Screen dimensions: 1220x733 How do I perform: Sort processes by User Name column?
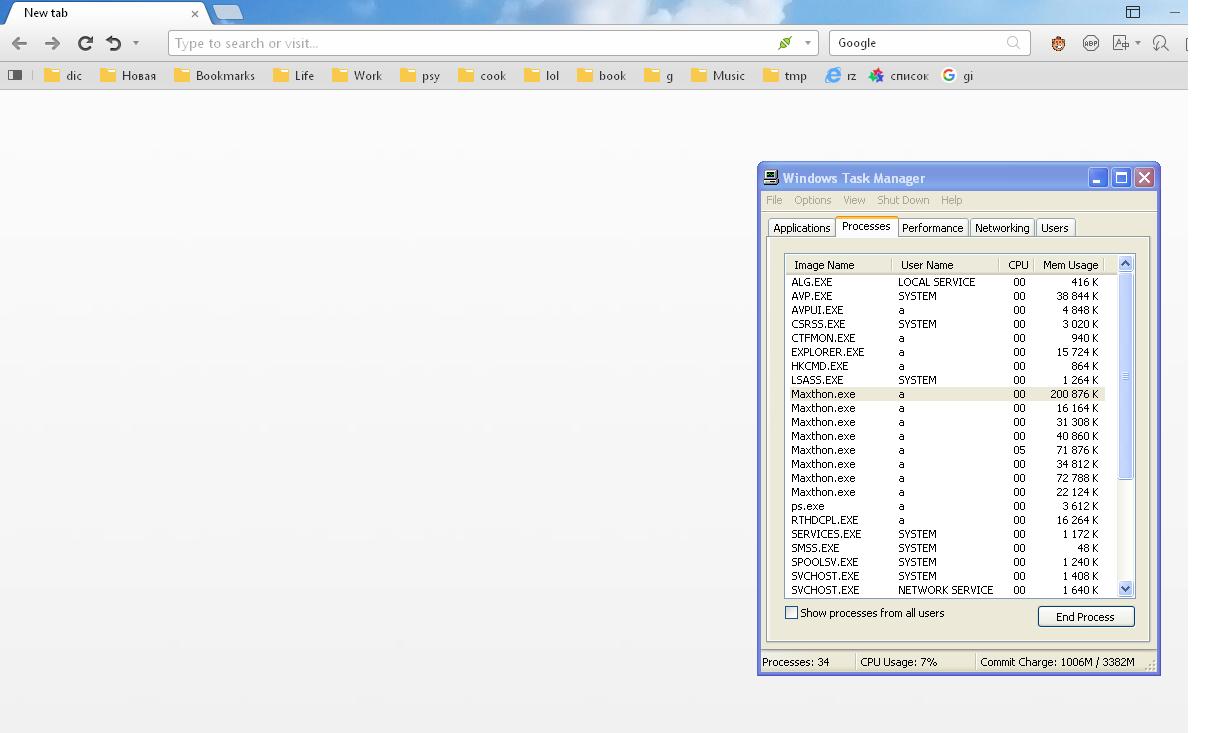point(945,265)
